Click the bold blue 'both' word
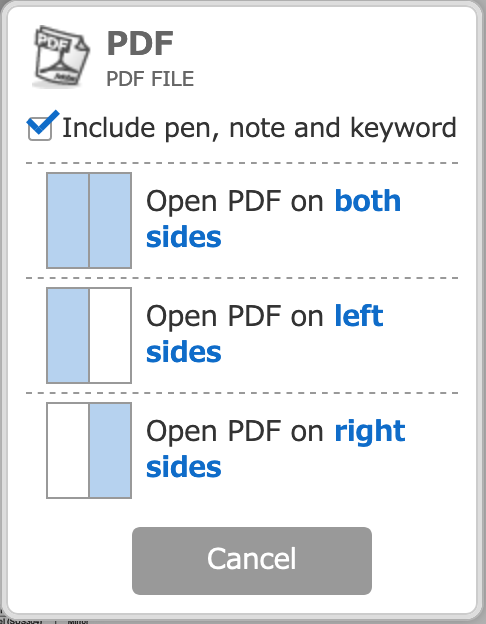 367,201
